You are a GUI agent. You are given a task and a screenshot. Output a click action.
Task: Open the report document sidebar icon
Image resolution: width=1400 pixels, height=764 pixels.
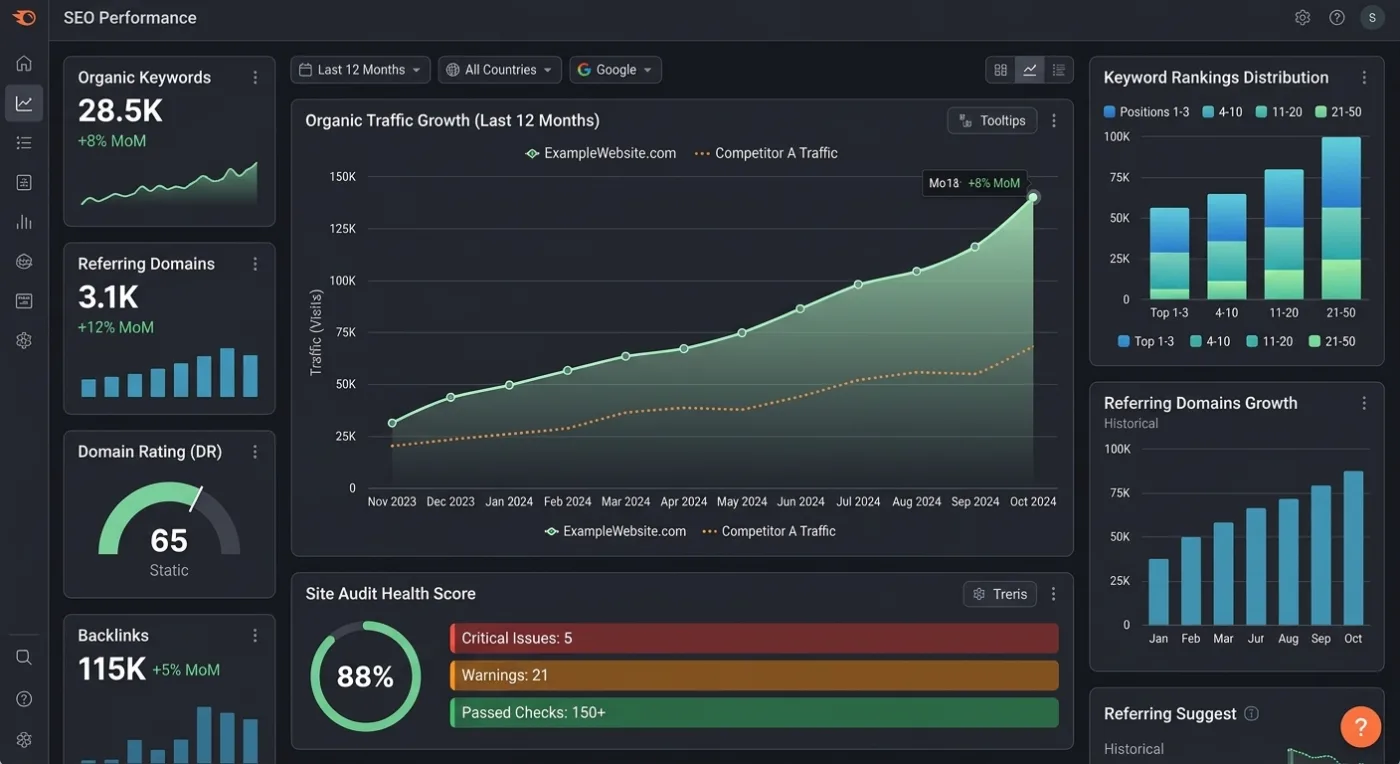click(x=24, y=182)
